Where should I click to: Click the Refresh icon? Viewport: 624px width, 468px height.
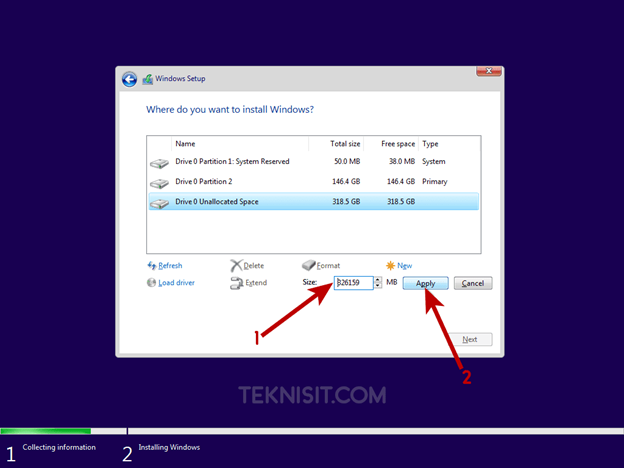[x=152, y=265]
